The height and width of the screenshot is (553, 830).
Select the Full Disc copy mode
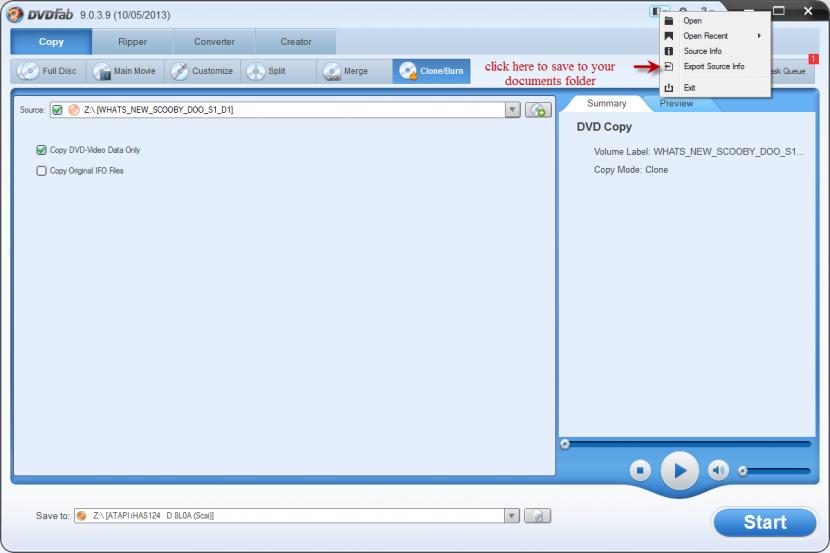pyautogui.click(x=48, y=71)
